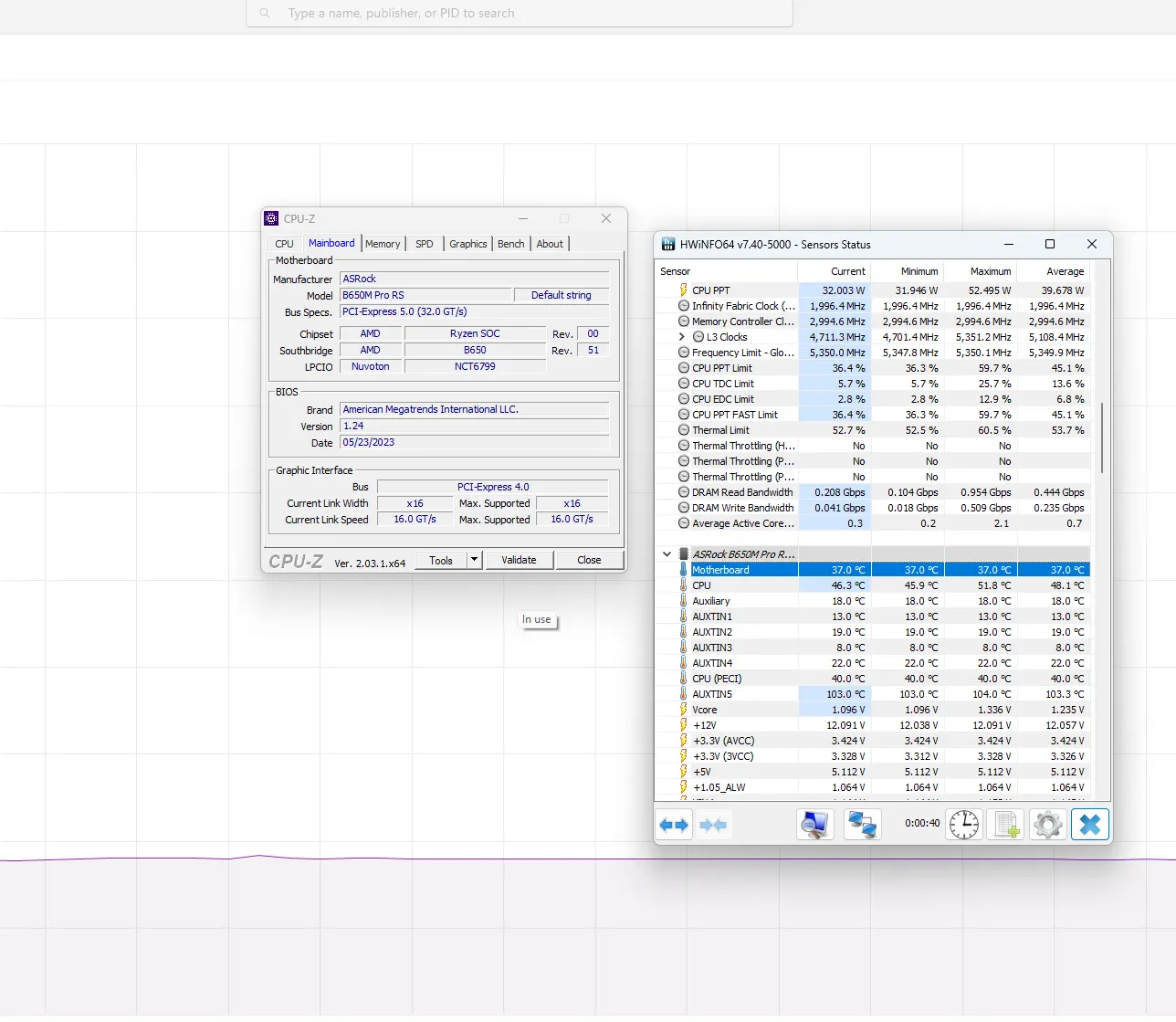Screen dimensions: 1176x1022
Task: Click the HWiNFO64 title bar app icon
Action: coord(668,244)
